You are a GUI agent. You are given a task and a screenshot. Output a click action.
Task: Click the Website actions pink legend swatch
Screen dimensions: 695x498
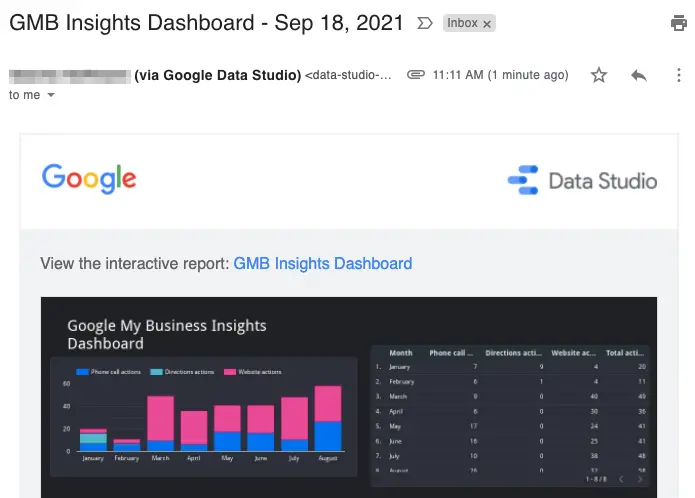tap(230, 372)
